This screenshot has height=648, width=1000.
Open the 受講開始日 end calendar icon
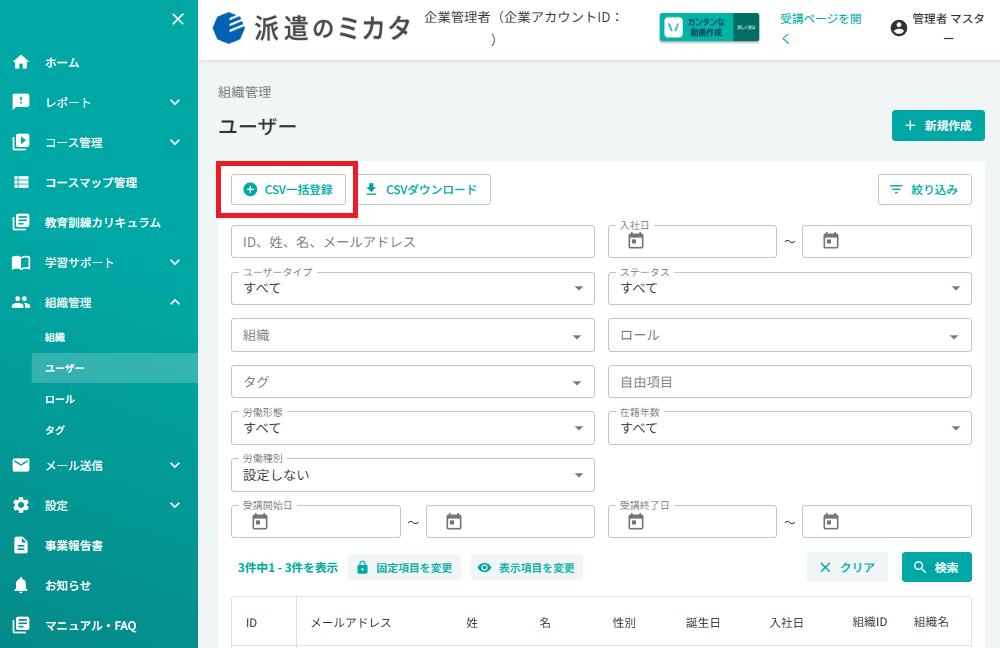[453, 522]
